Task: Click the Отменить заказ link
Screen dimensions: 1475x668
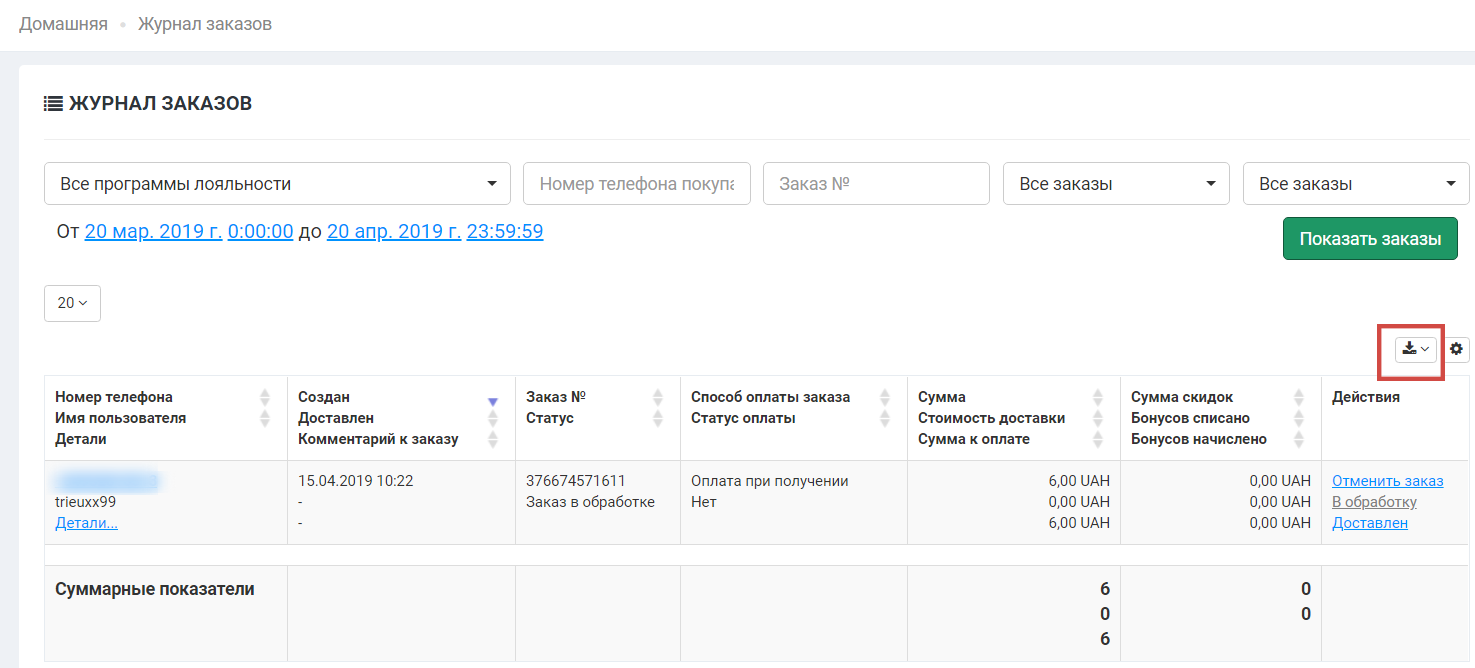Action: [1388, 481]
